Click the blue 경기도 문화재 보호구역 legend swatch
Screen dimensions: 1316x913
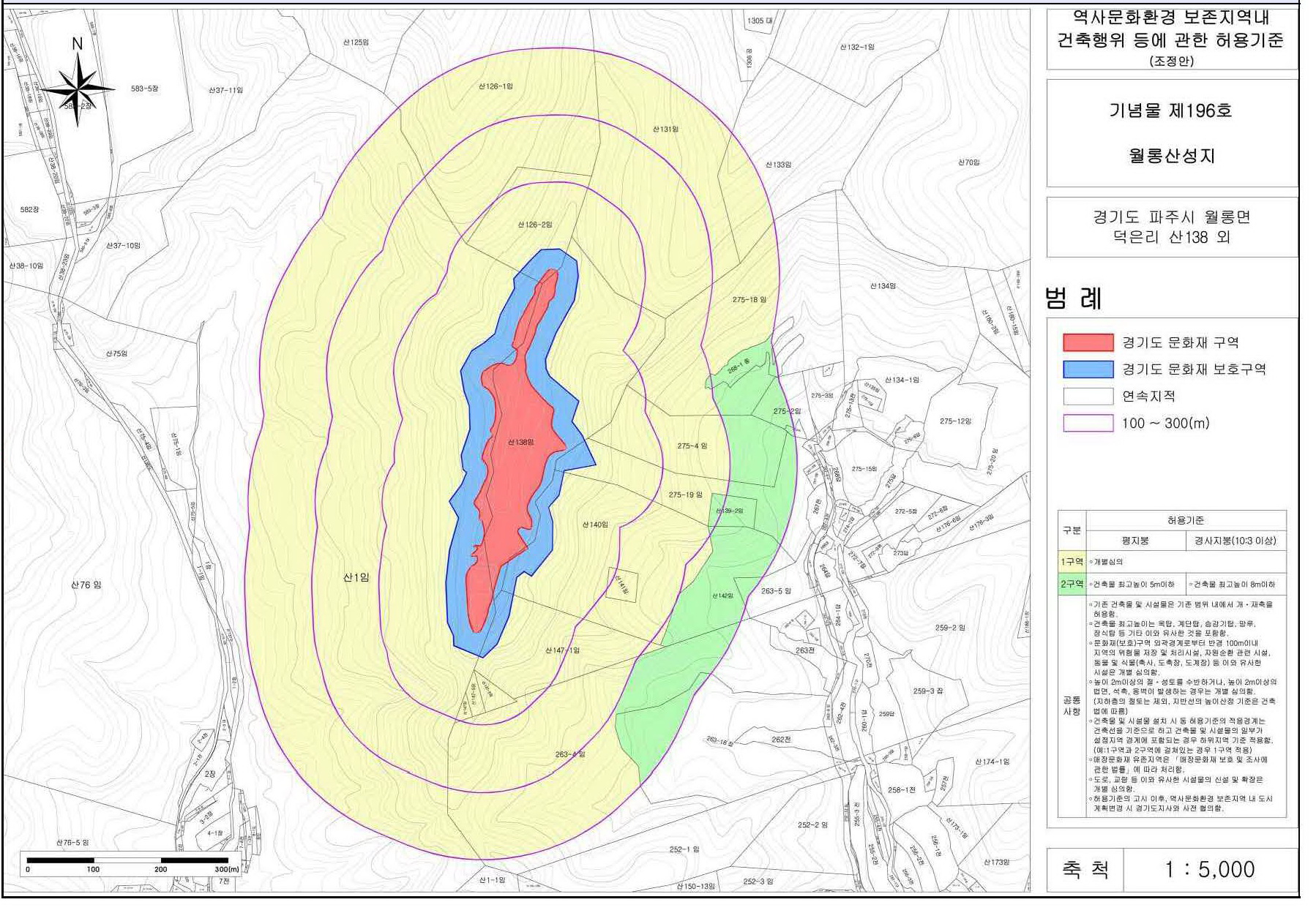coord(1088,369)
